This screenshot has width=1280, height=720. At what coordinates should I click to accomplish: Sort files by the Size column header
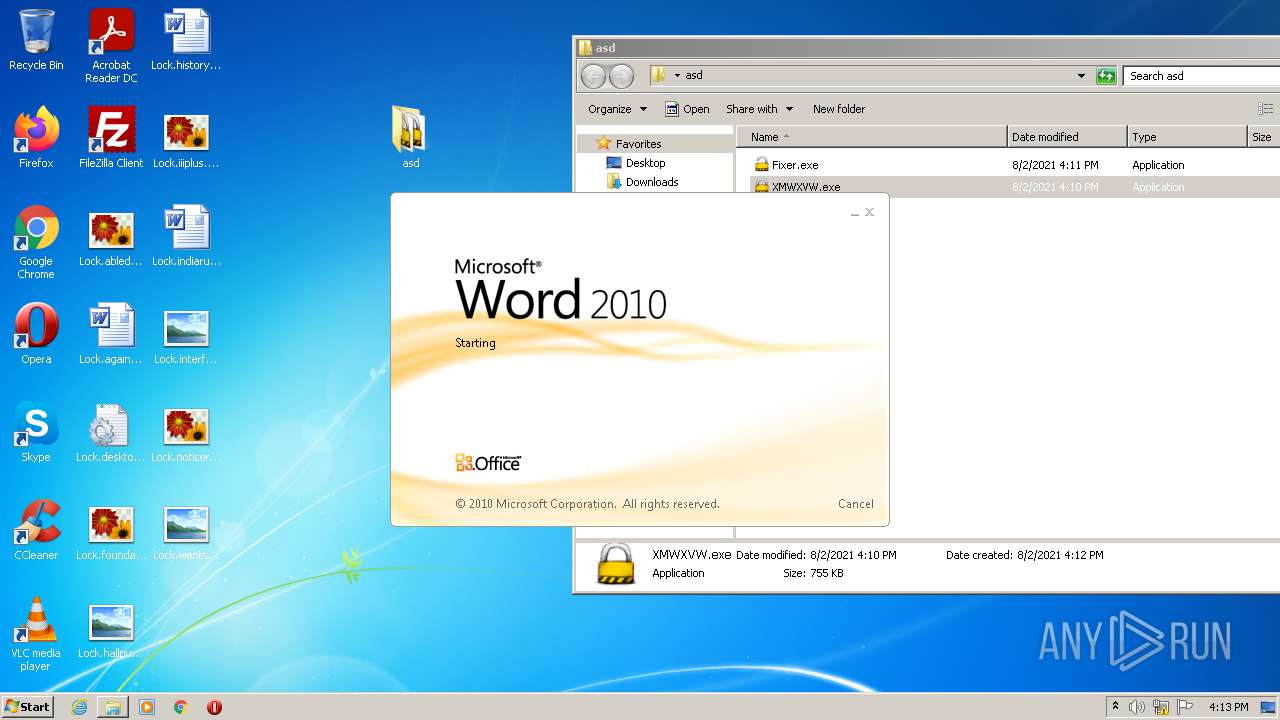(x=1264, y=137)
